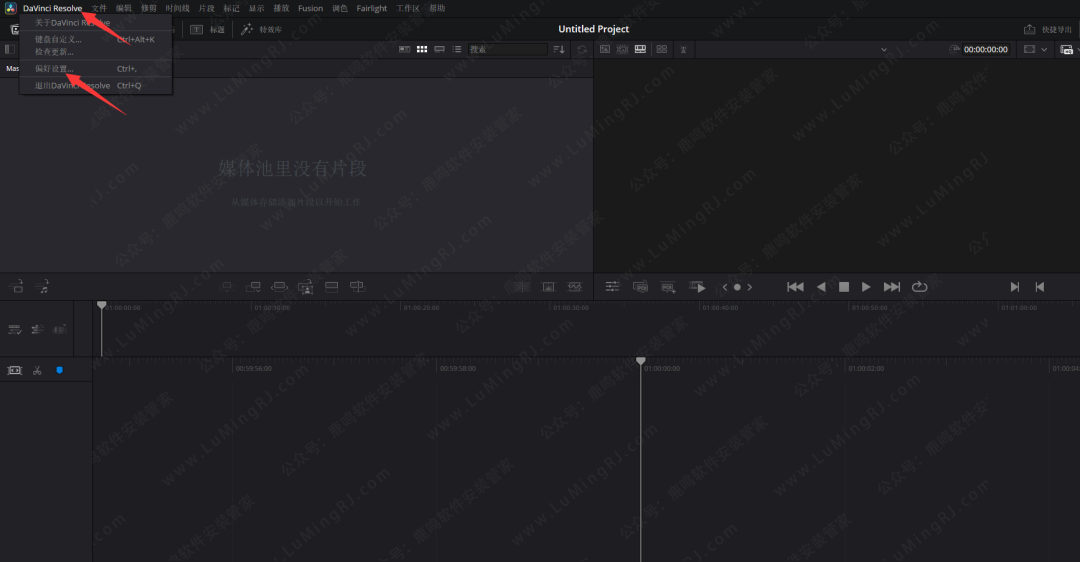Image resolution: width=1080 pixels, height=562 pixels.
Task: Expand the viewer clip name dropdown
Action: (x=883, y=49)
